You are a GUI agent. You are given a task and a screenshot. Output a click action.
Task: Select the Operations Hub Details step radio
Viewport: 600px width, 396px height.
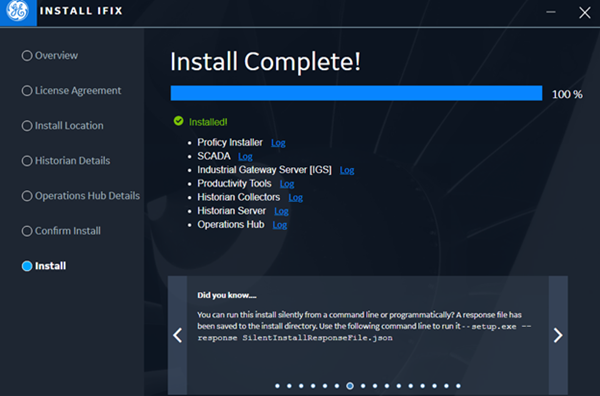[27, 196]
